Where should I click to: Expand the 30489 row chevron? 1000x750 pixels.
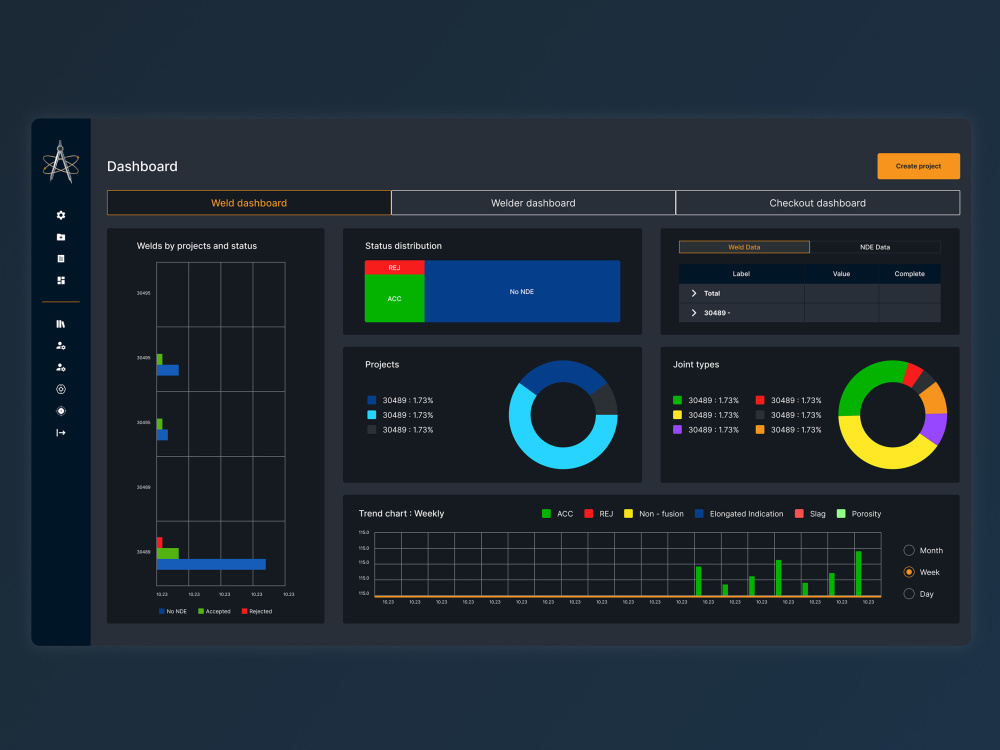pos(694,312)
